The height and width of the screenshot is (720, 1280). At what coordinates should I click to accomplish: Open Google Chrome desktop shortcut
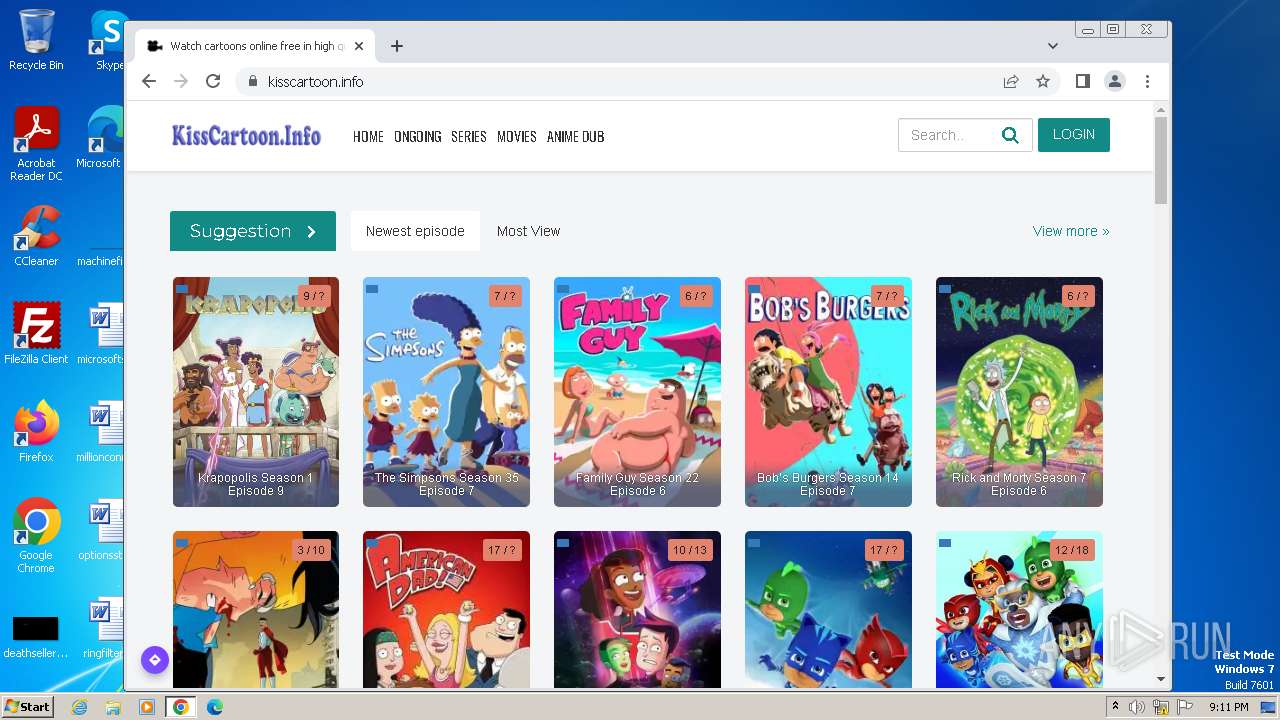tap(36, 536)
